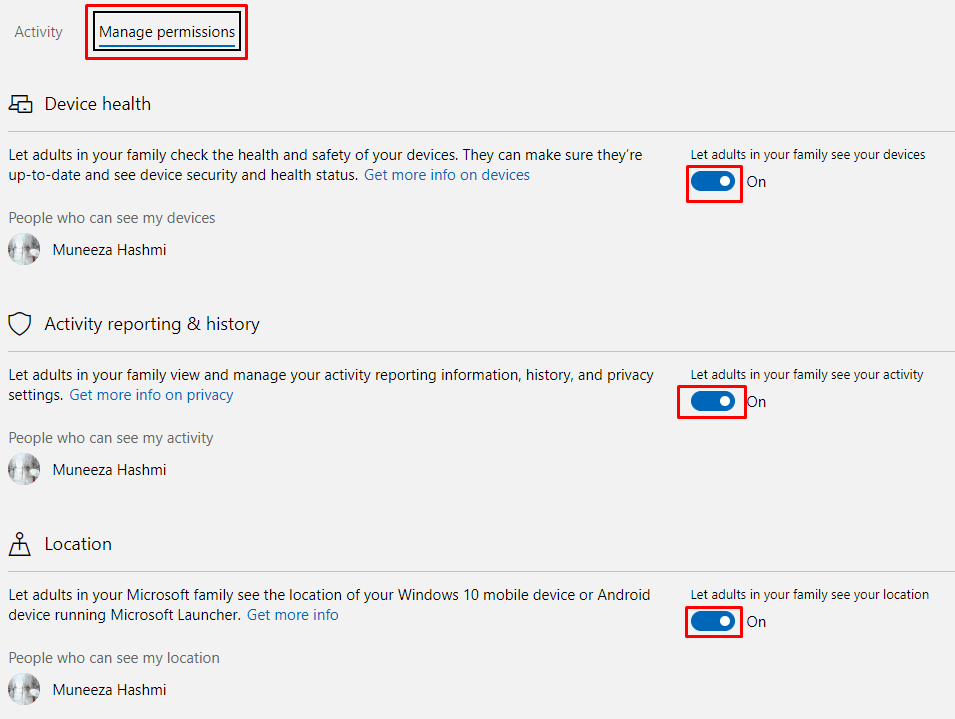Open Get more info link under Location

(292, 615)
